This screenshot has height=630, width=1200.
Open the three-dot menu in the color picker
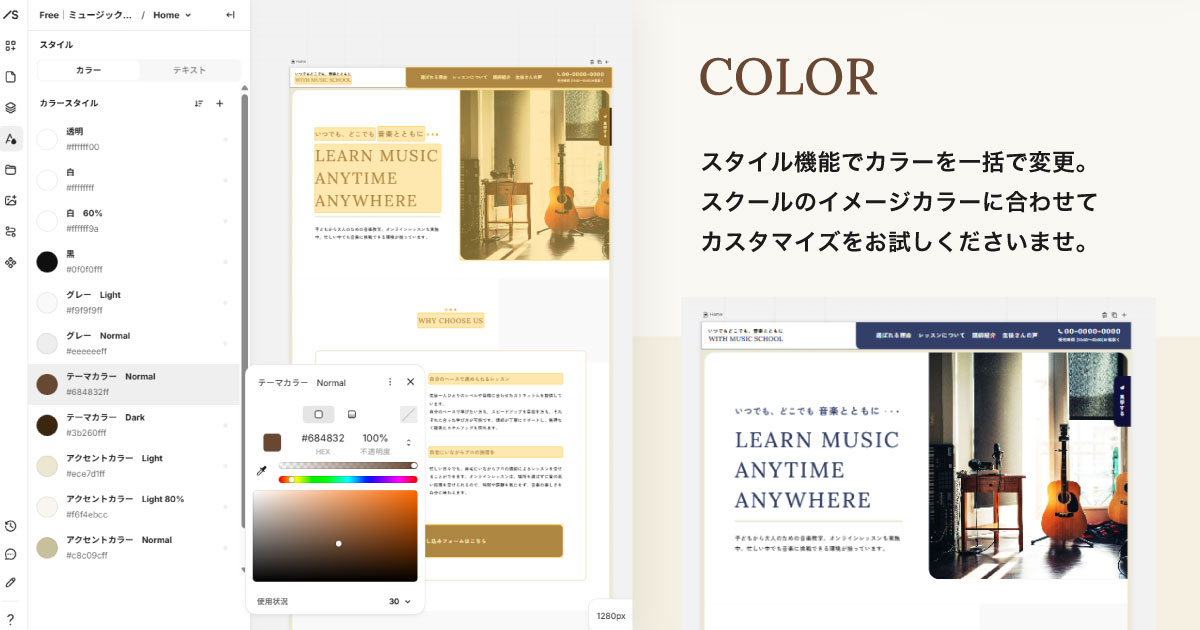click(x=390, y=382)
